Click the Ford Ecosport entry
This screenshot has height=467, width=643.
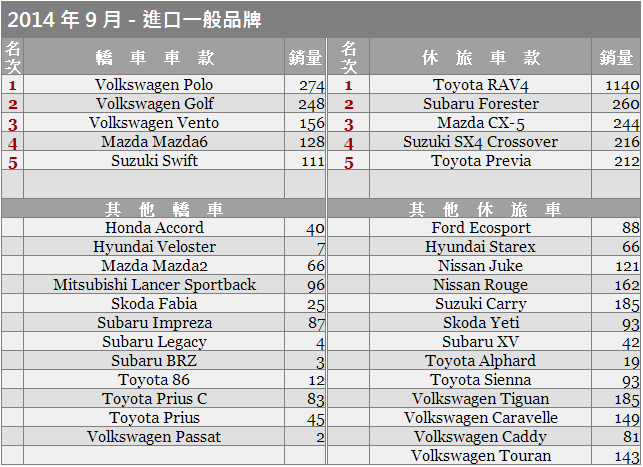tap(481, 228)
